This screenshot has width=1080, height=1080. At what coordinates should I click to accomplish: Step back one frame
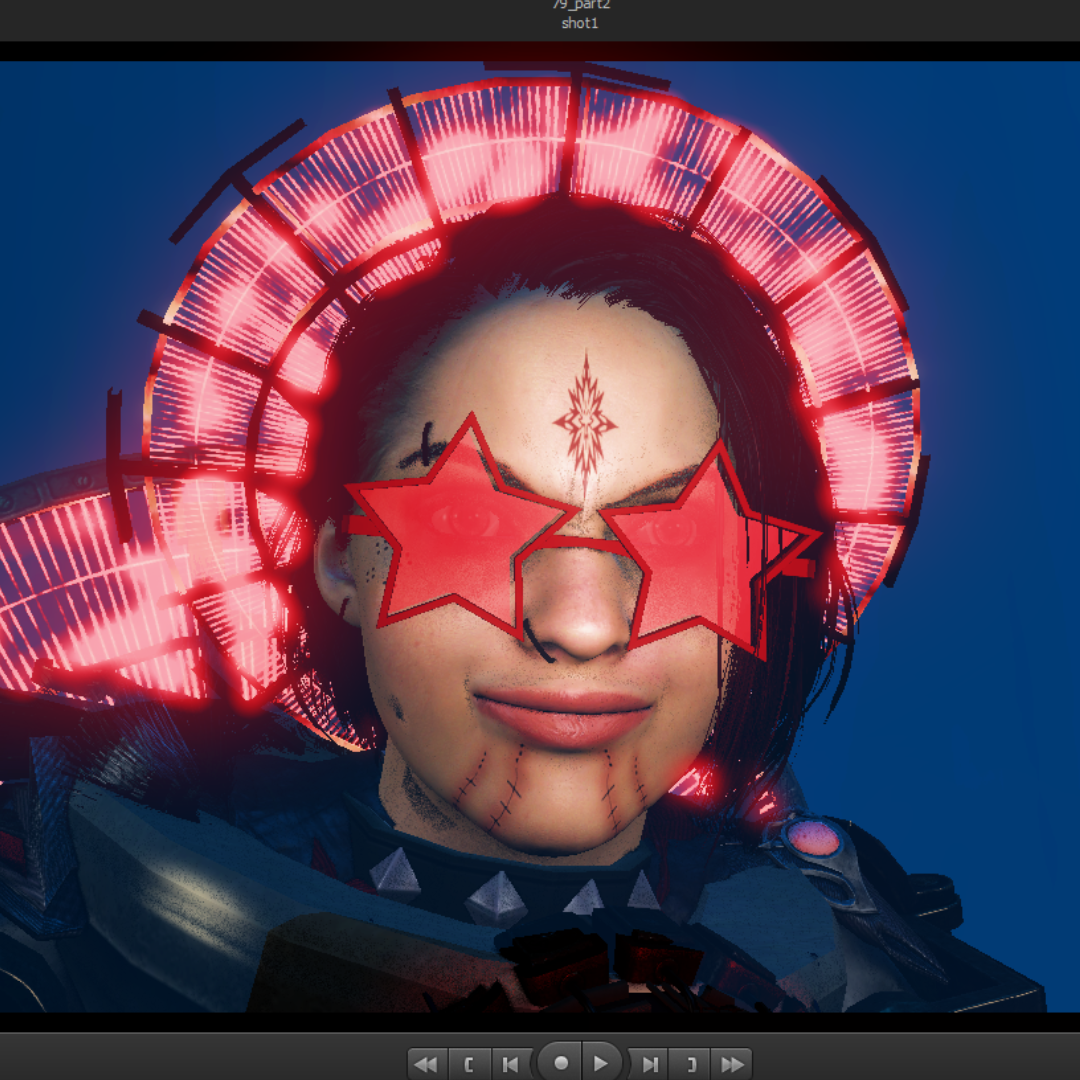coord(512,1064)
